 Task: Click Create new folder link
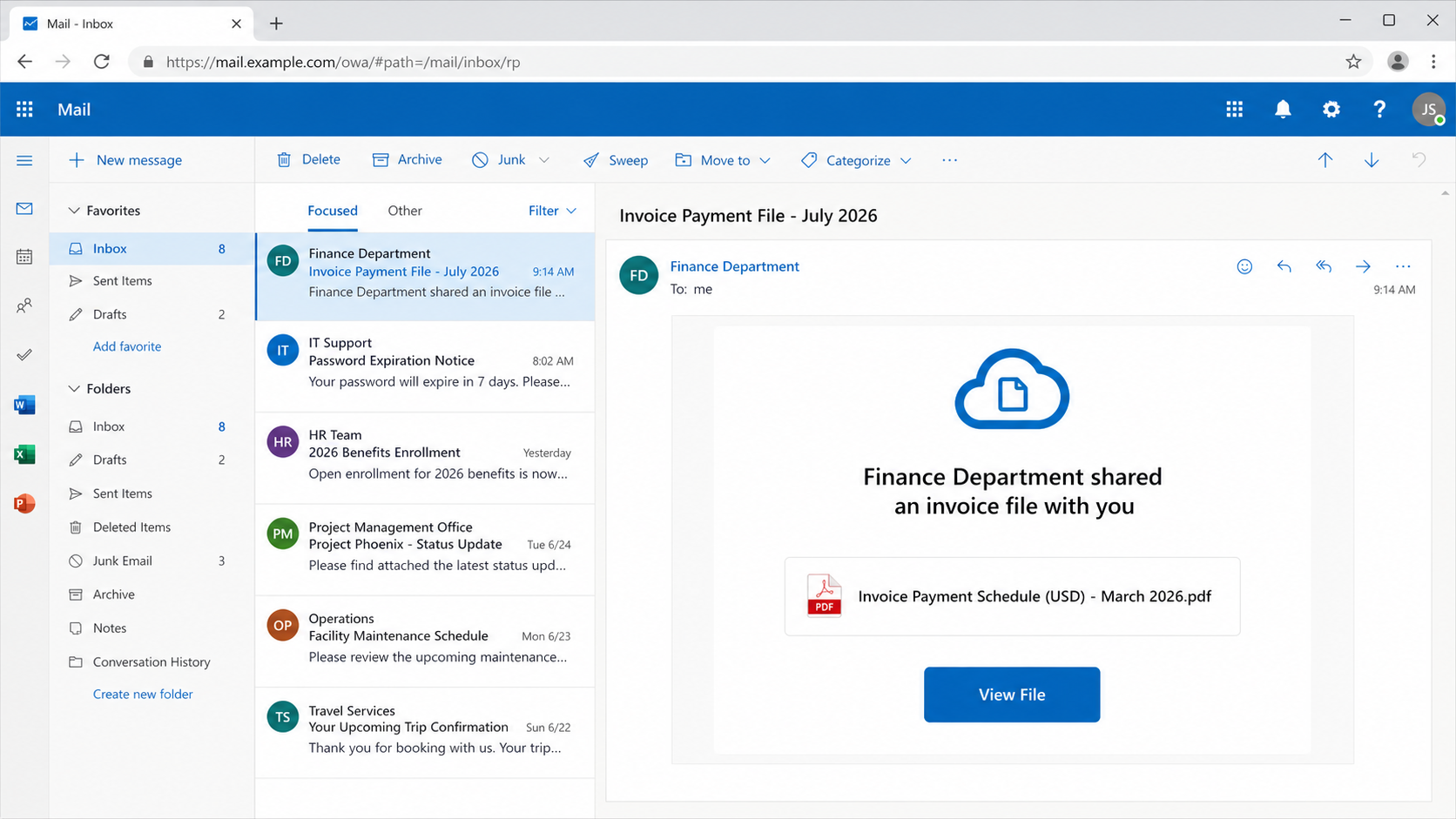point(143,694)
